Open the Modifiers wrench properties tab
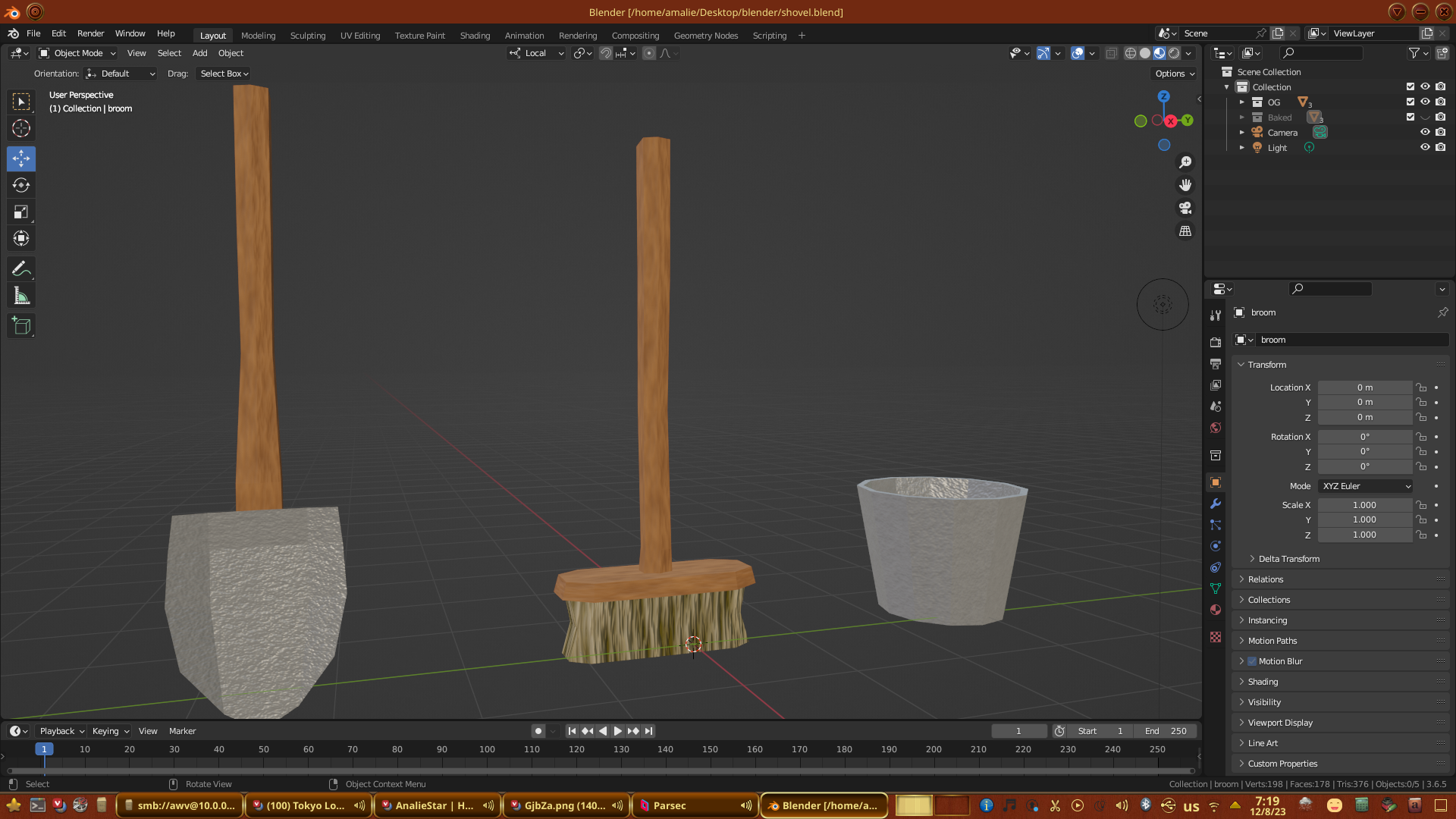 (x=1216, y=504)
